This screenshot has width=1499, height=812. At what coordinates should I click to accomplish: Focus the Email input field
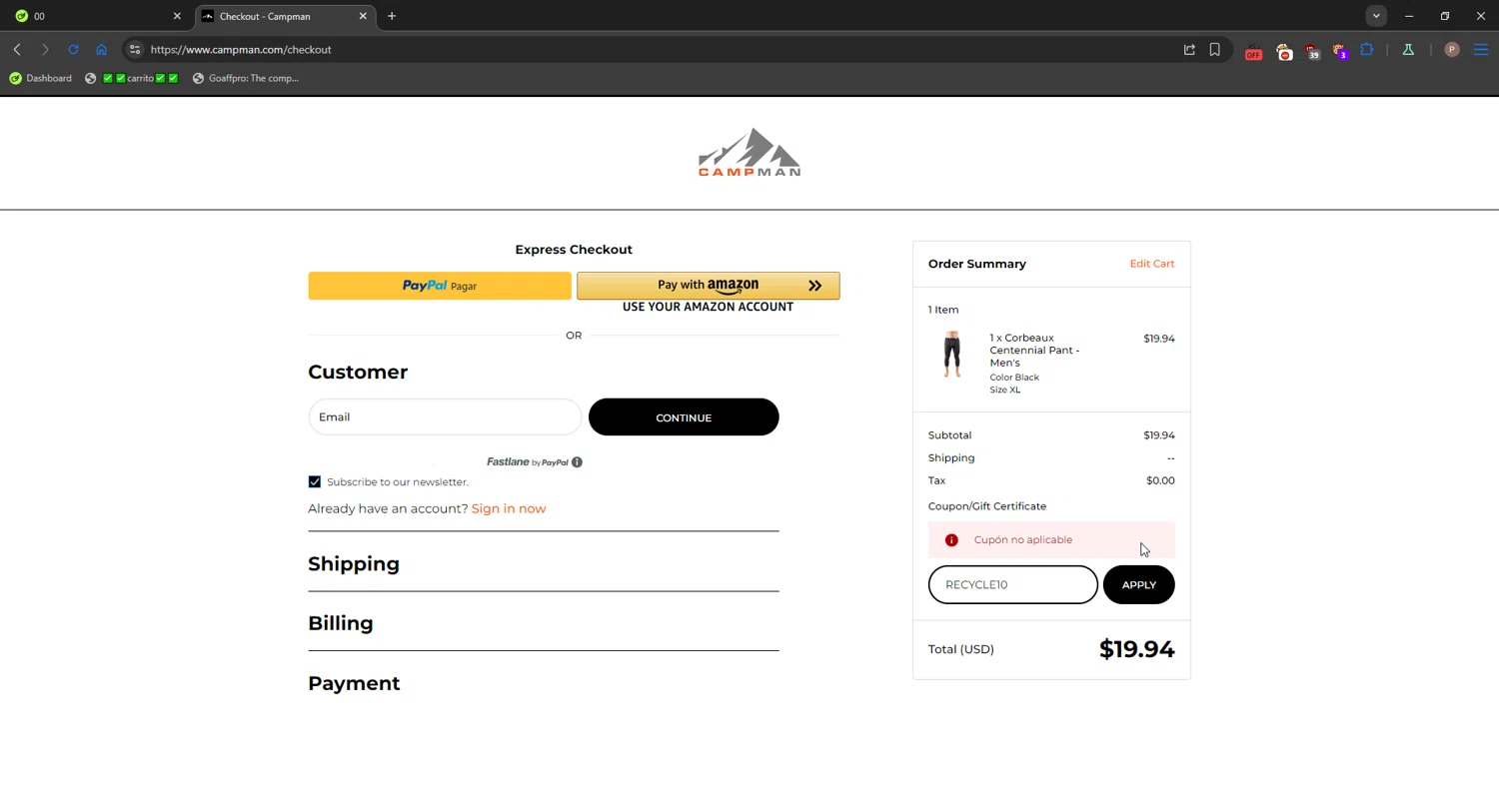(x=445, y=417)
